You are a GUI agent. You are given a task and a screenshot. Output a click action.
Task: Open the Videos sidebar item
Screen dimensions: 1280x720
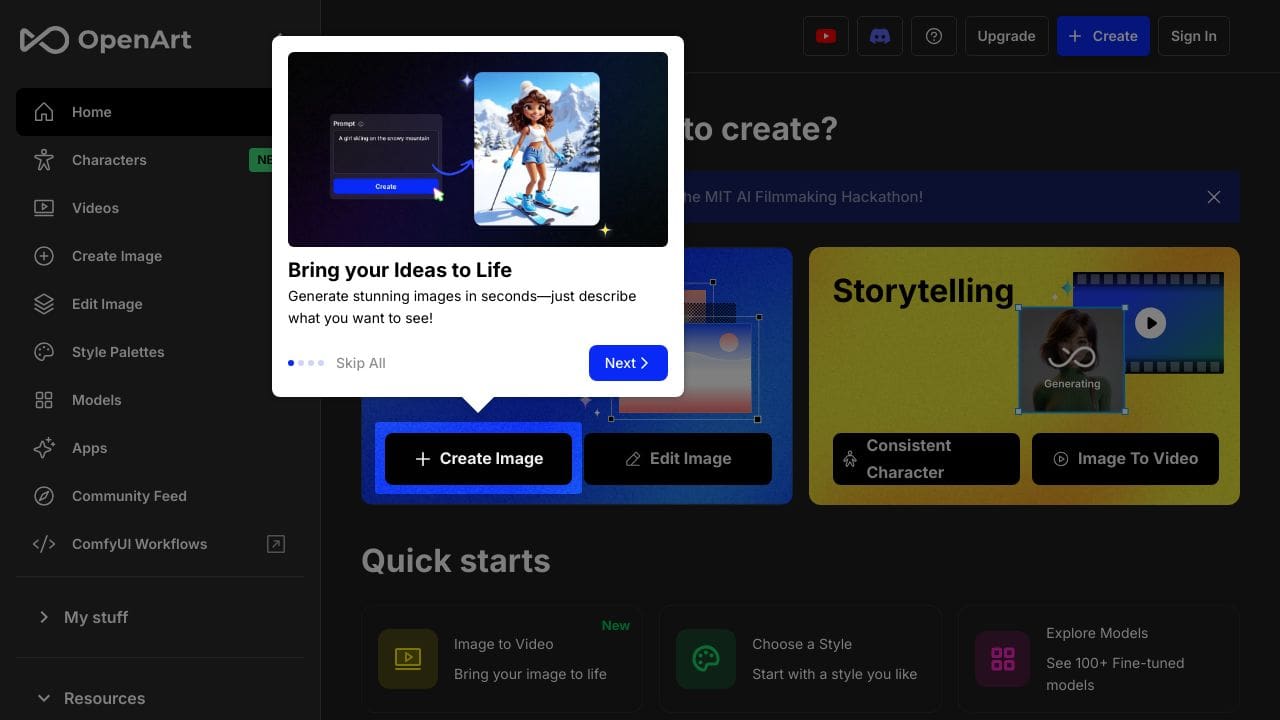(160, 208)
